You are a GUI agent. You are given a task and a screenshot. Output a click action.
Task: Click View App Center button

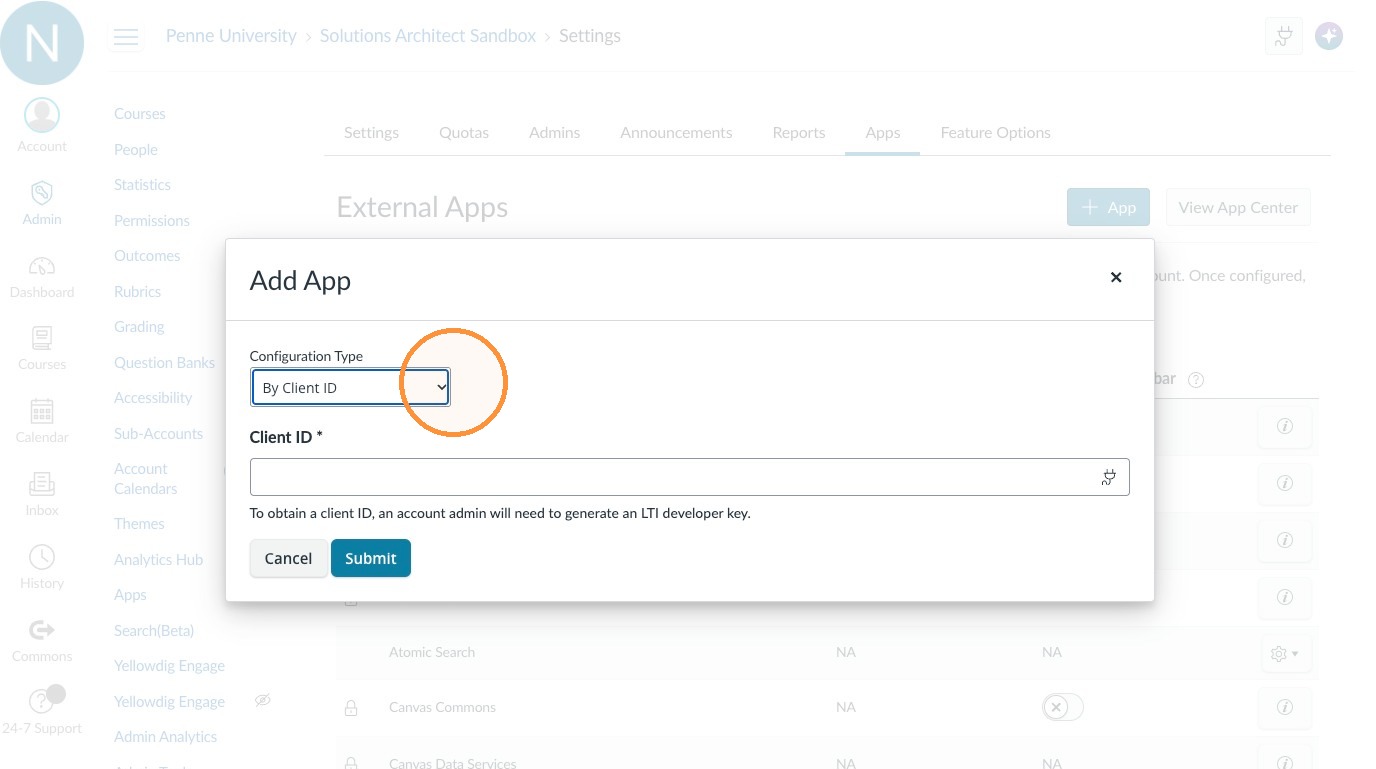(x=1238, y=207)
